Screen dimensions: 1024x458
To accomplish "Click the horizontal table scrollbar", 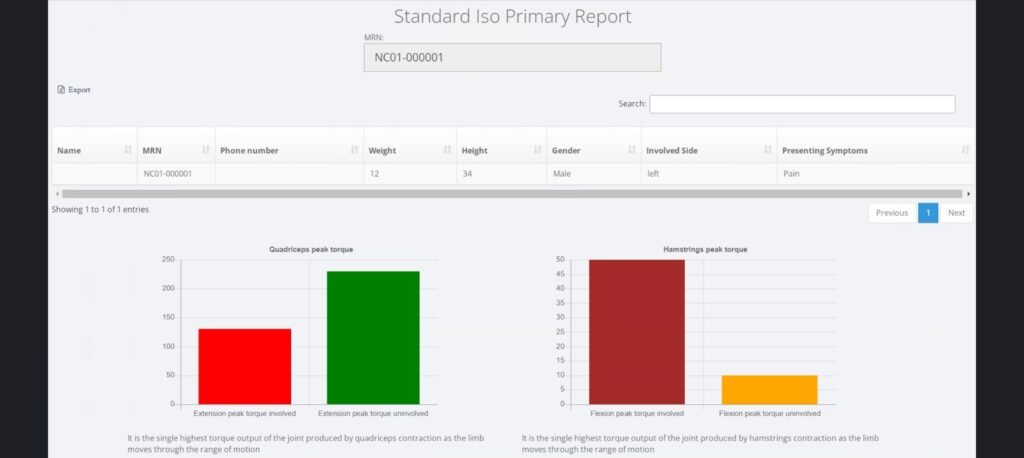I will click(x=512, y=194).
